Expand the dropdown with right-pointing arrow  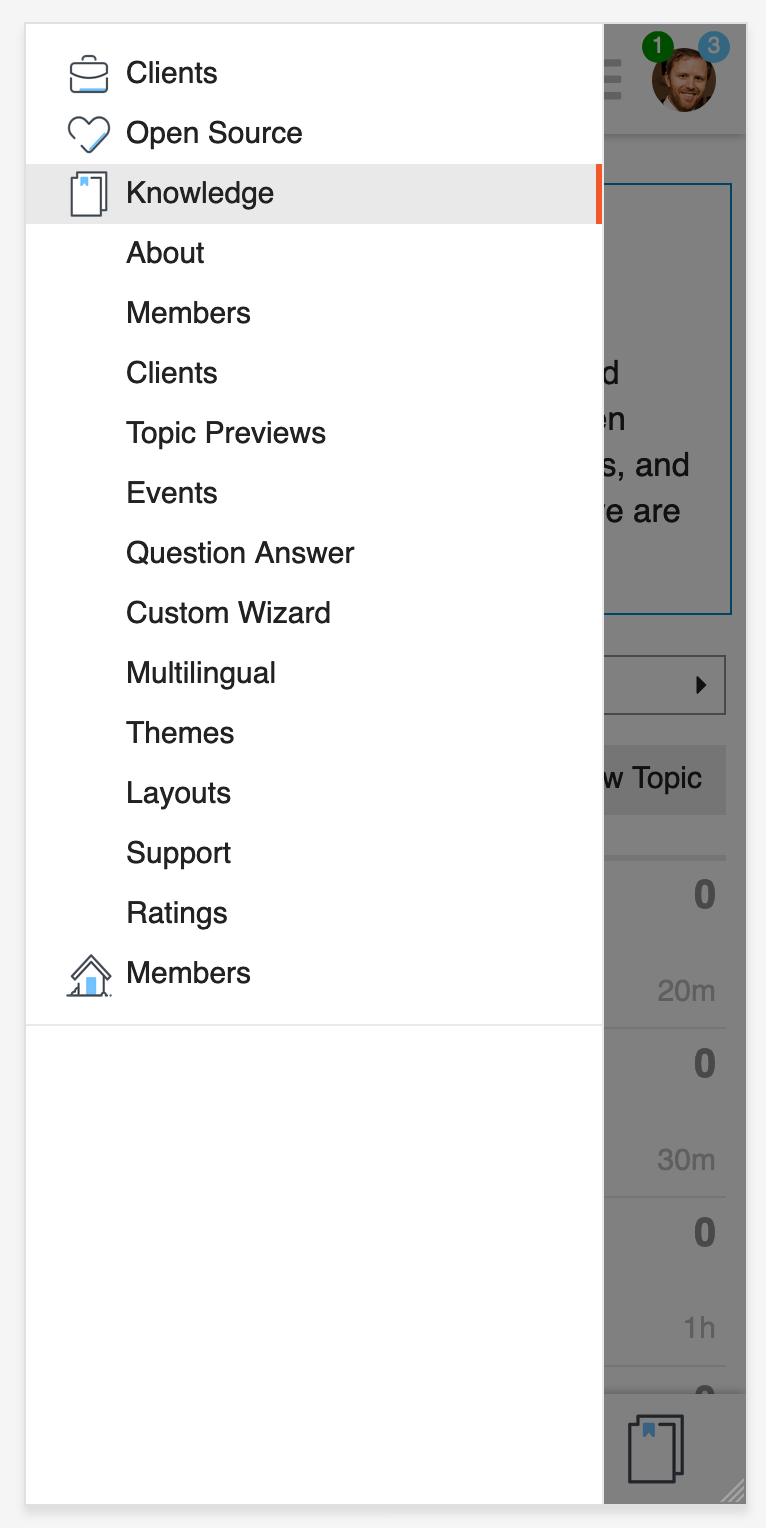coord(665,685)
